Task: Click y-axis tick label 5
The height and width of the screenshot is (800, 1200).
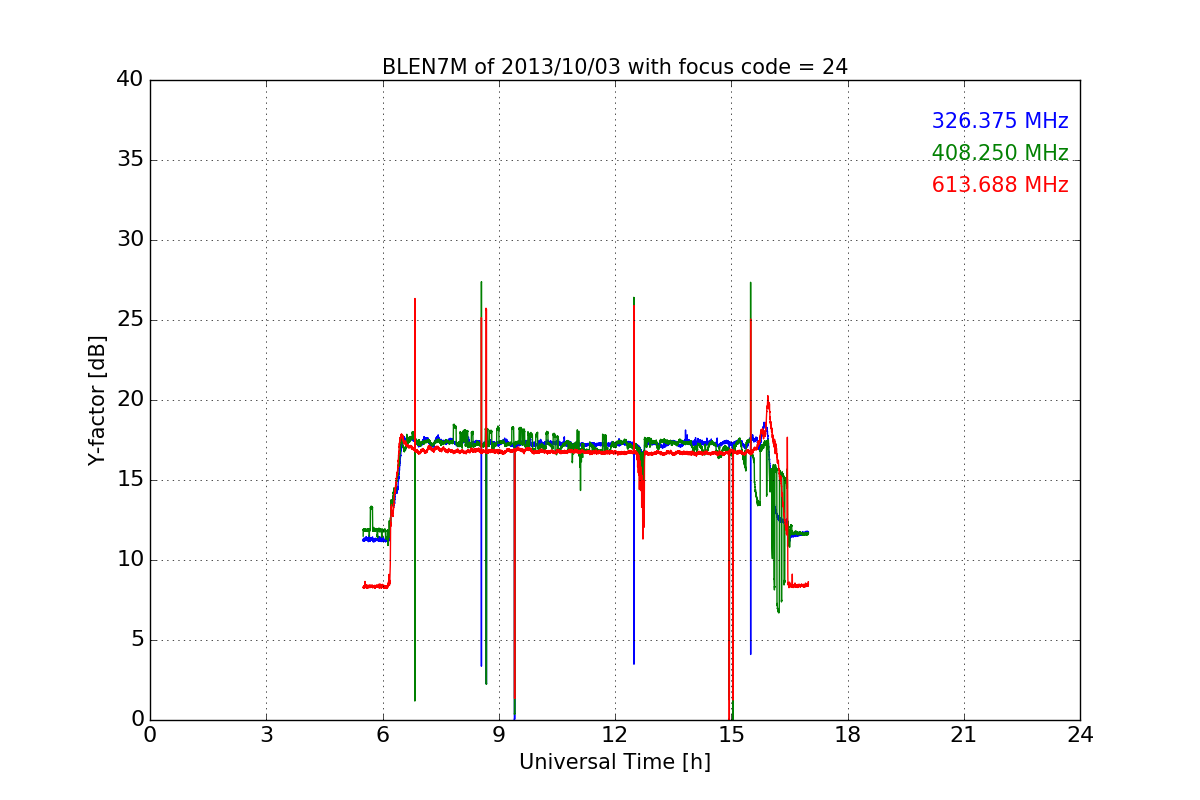Action: (x=137, y=640)
